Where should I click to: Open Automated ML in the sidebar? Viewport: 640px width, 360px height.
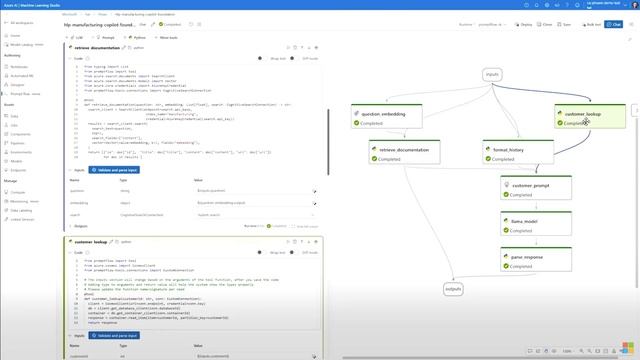[22, 76]
